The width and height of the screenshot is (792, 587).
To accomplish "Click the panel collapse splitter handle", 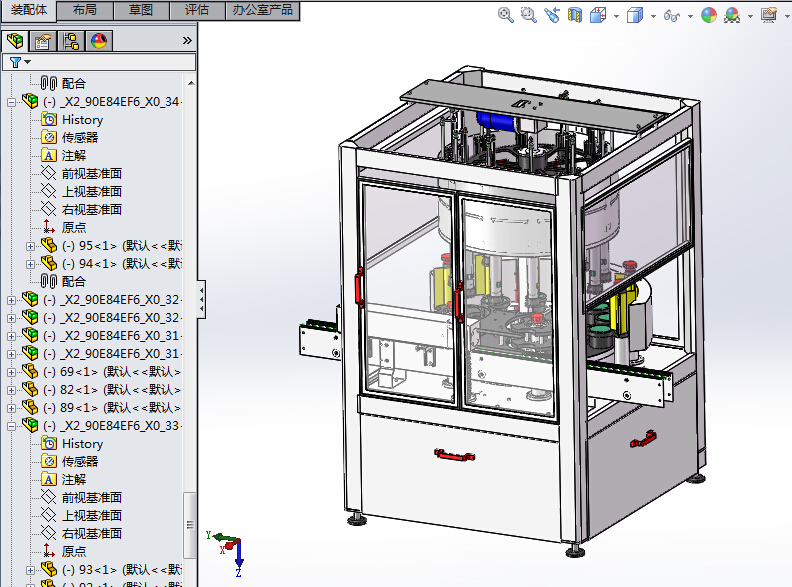I will 202,299.
